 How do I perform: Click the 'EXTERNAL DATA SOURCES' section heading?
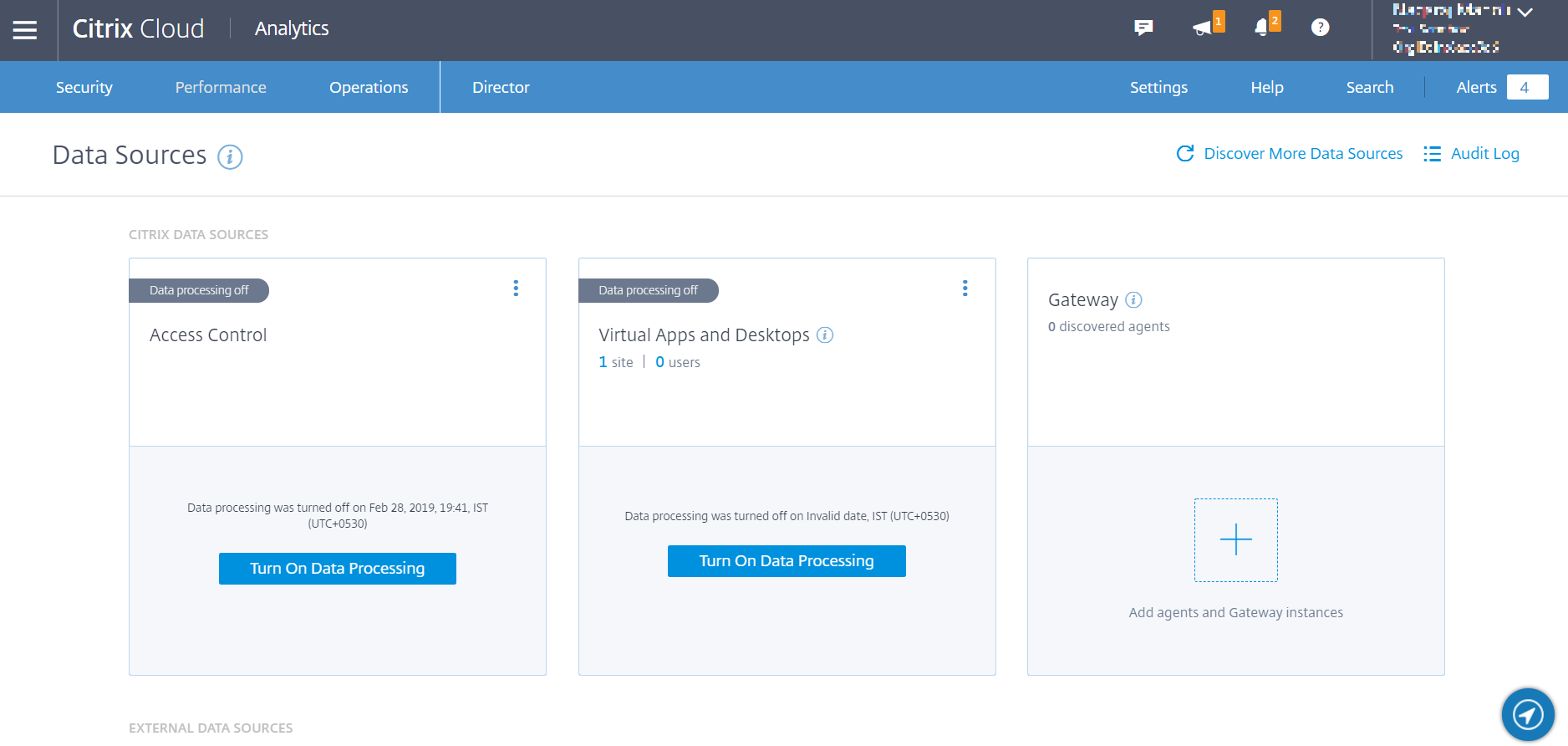211,728
